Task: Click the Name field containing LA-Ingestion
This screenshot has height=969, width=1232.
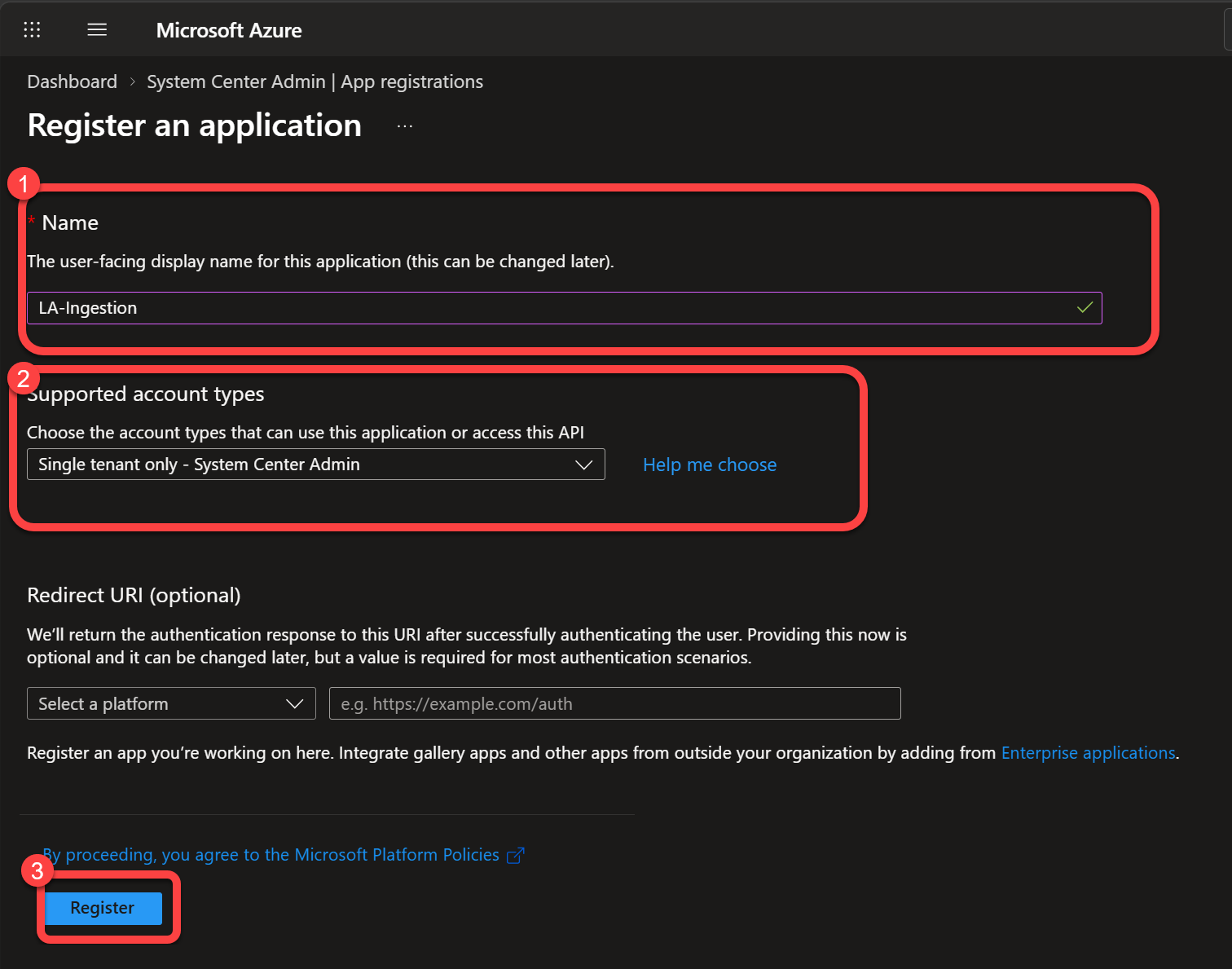Action: (x=564, y=308)
